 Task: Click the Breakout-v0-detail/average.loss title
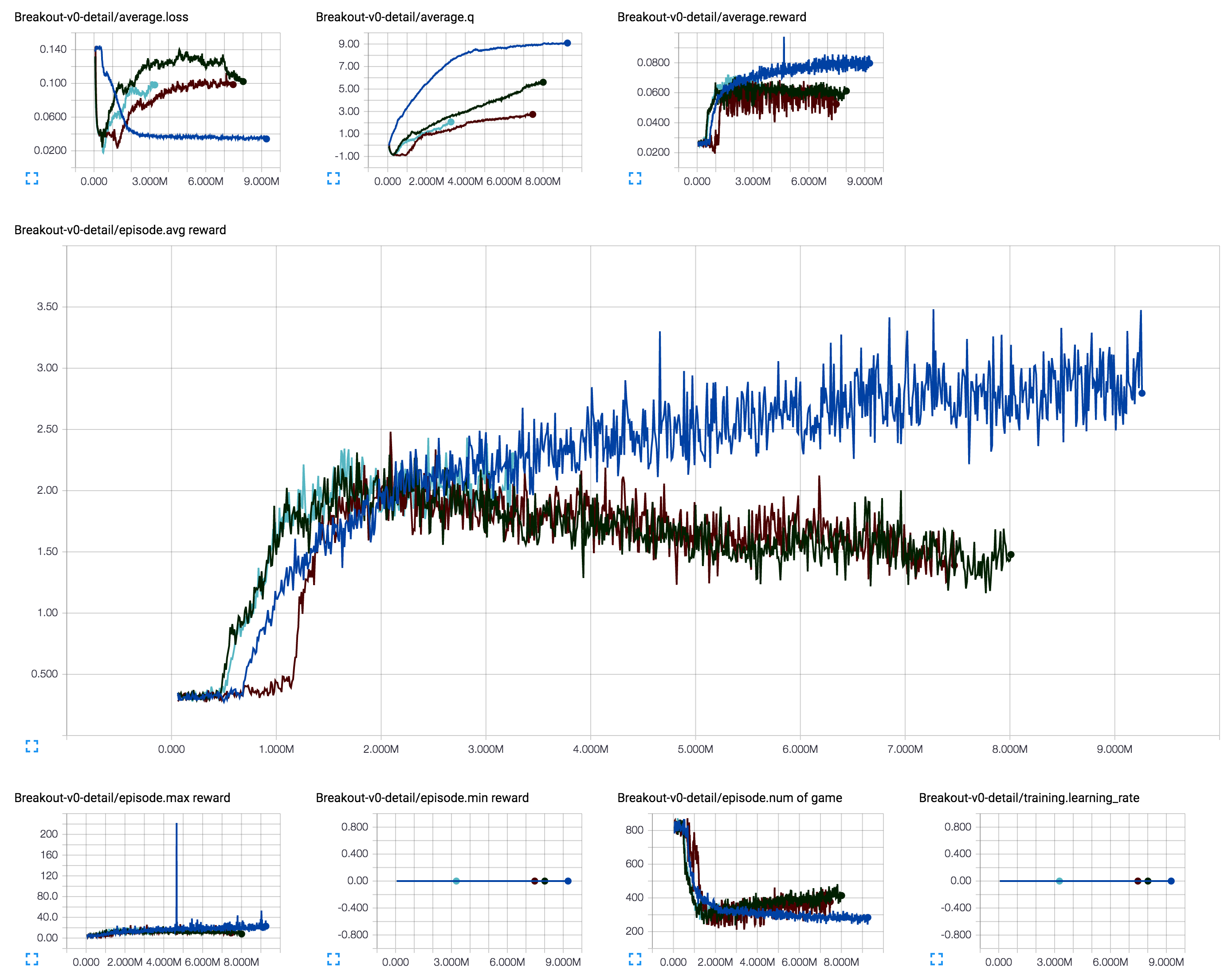click(x=101, y=17)
